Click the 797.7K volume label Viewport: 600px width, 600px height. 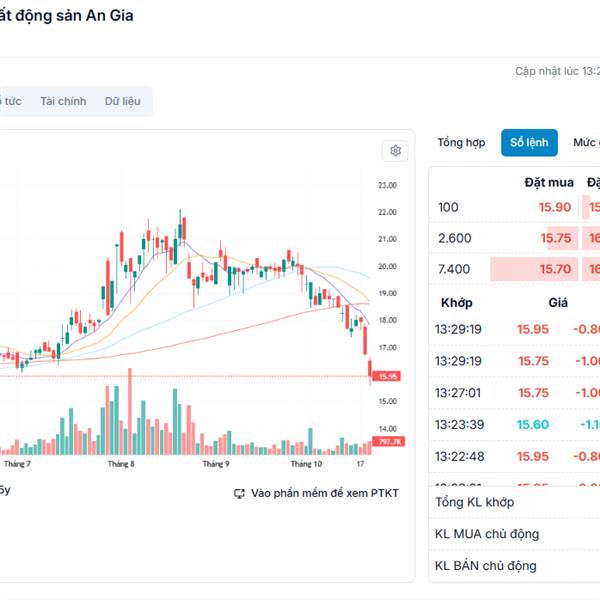[x=386, y=441]
